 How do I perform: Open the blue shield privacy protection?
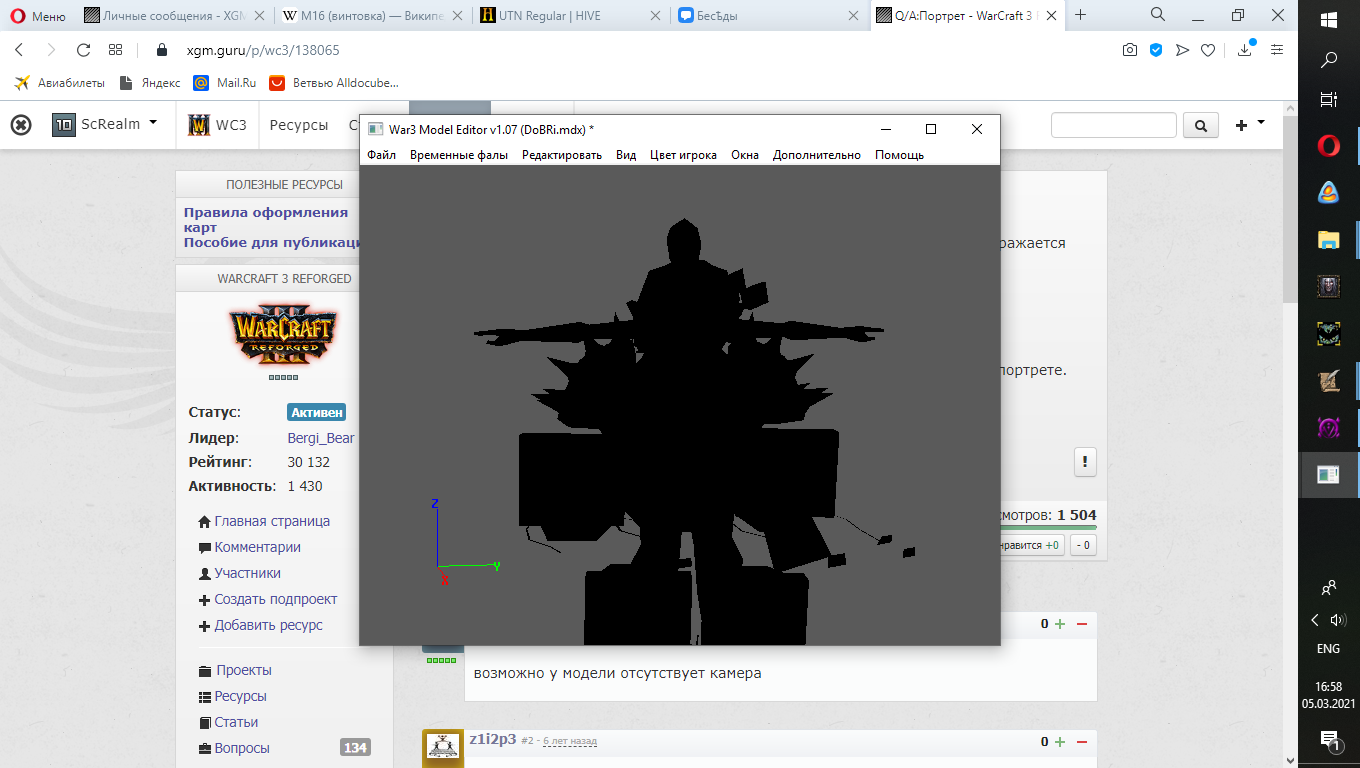tap(1156, 50)
